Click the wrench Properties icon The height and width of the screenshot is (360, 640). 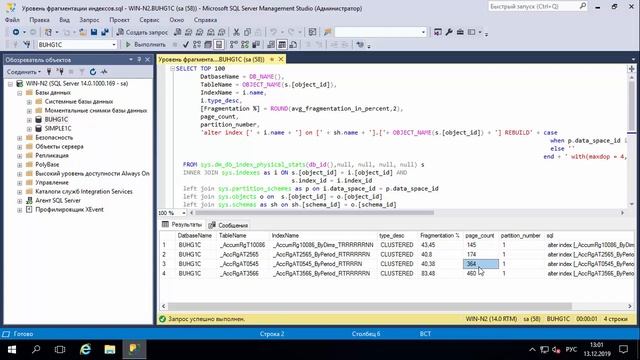coord(449,32)
